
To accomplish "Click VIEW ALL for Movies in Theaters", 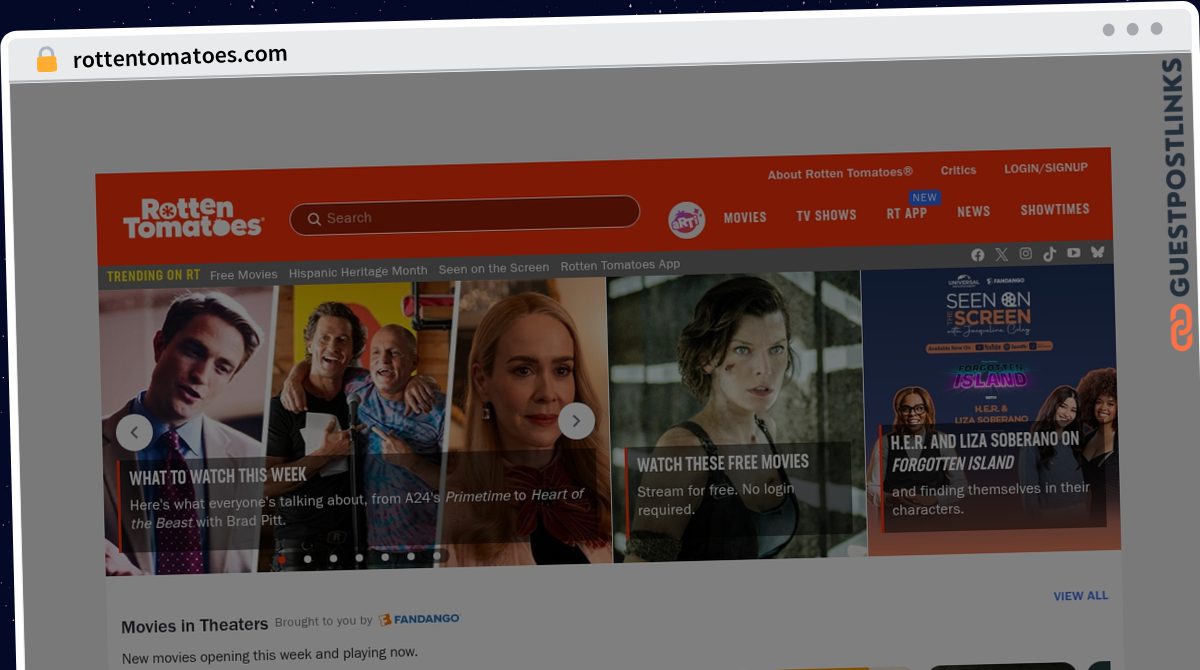I will (x=1080, y=595).
